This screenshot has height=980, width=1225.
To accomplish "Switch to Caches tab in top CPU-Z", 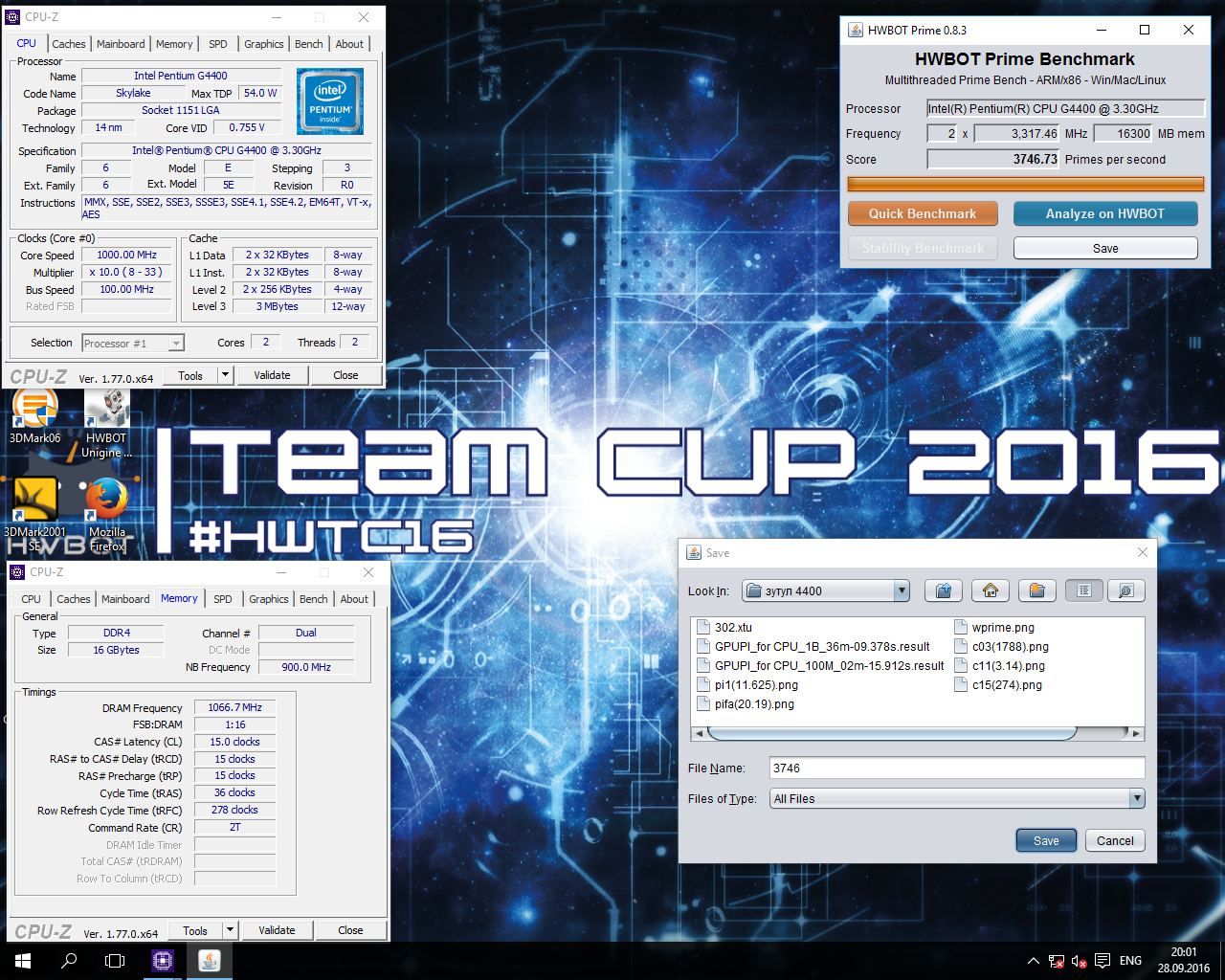I will (69, 44).
